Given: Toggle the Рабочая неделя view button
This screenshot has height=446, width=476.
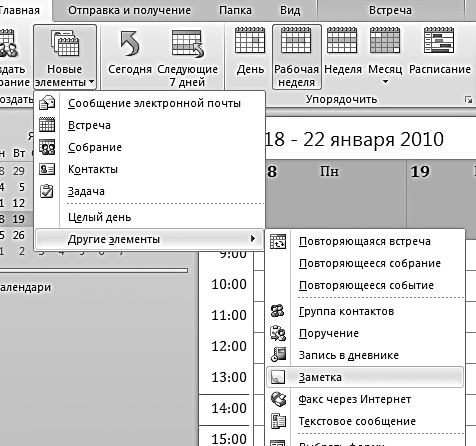Looking at the screenshot, I should click(x=297, y=57).
